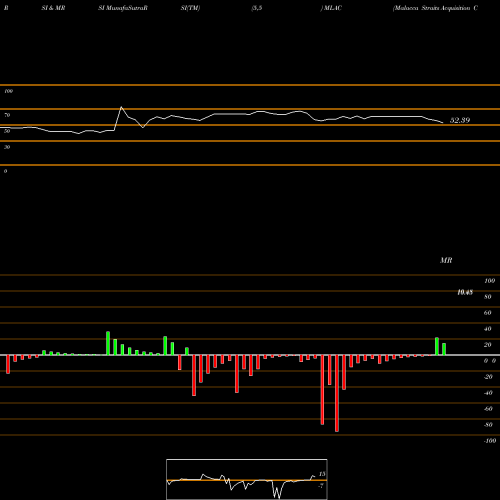The width and height of the screenshot is (500, 500).
Task: Click the 'SI(TM)' header text
Action: click(190, 8)
